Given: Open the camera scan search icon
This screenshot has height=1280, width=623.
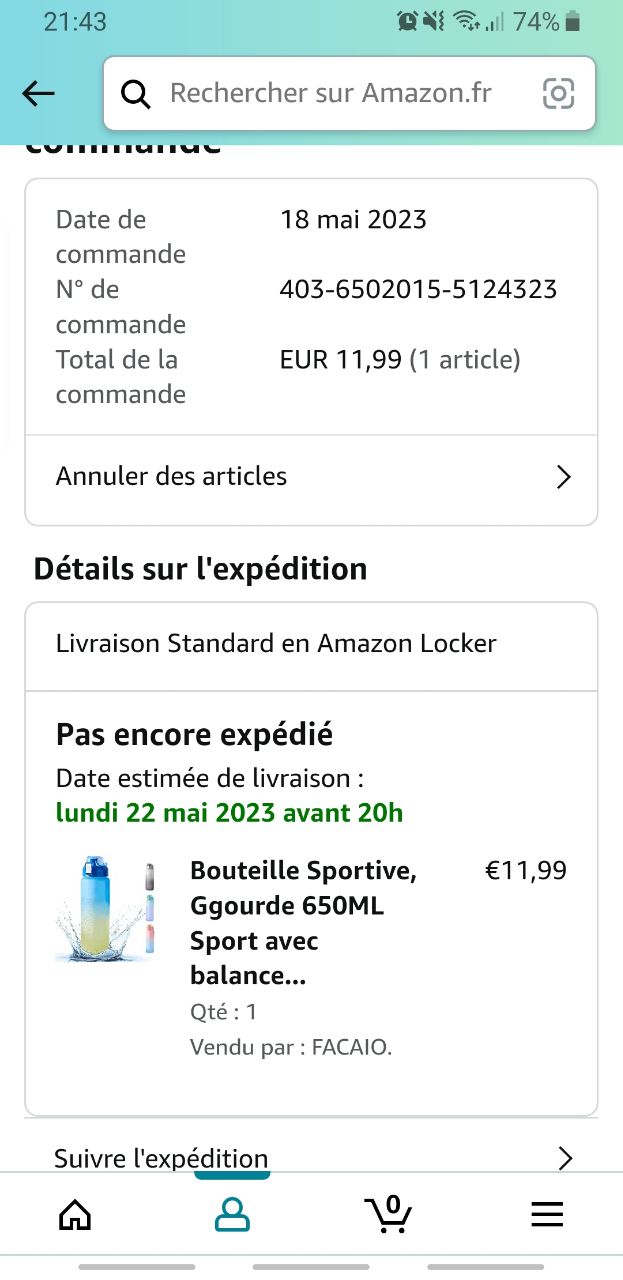Looking at the screenshot, I should (558, 94).
